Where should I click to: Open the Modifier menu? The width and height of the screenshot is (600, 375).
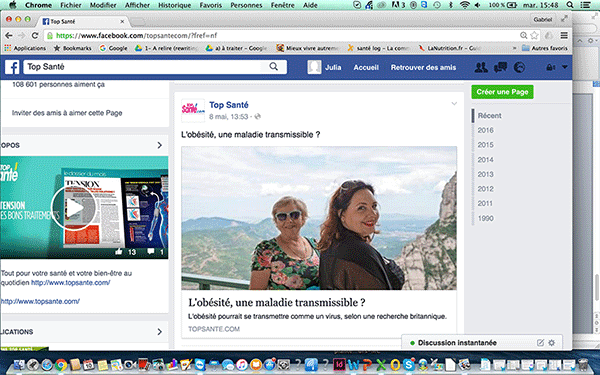coord(103,5)
